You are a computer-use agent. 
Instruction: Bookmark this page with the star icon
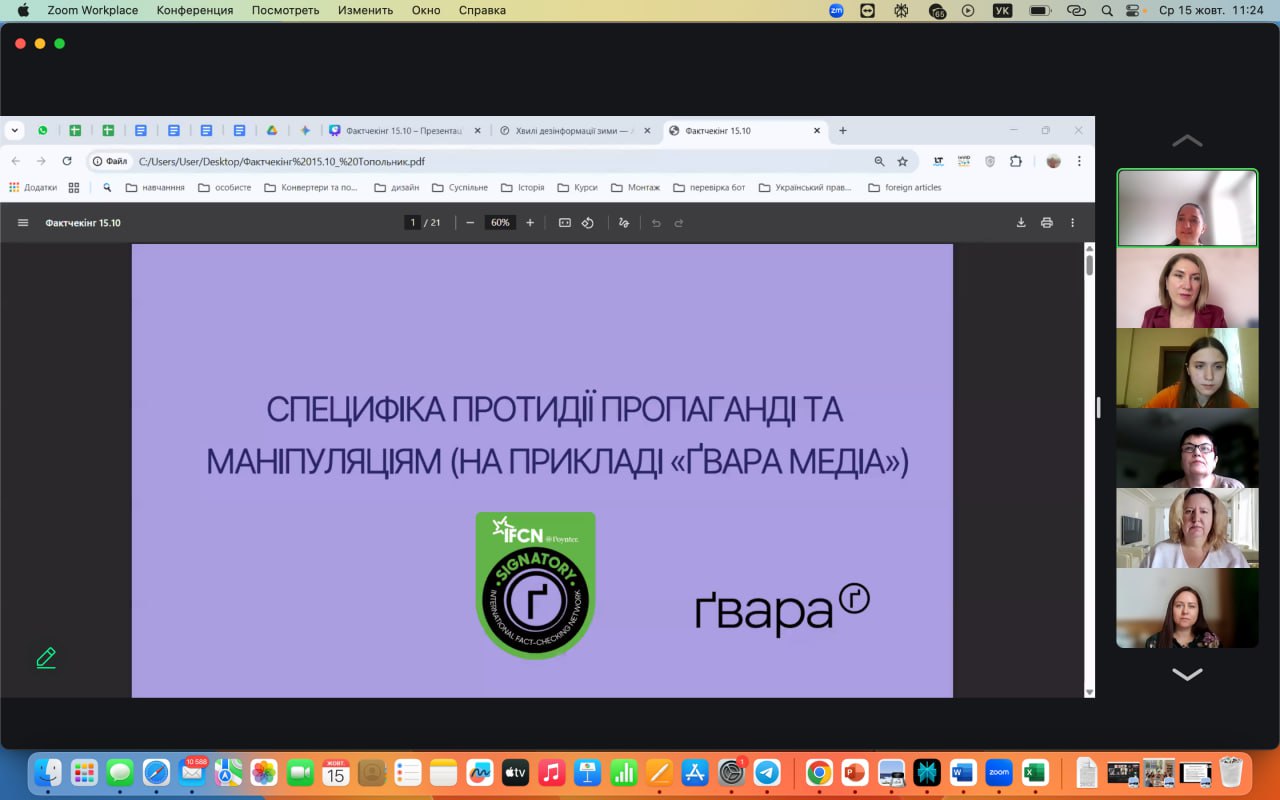[902, 161]
